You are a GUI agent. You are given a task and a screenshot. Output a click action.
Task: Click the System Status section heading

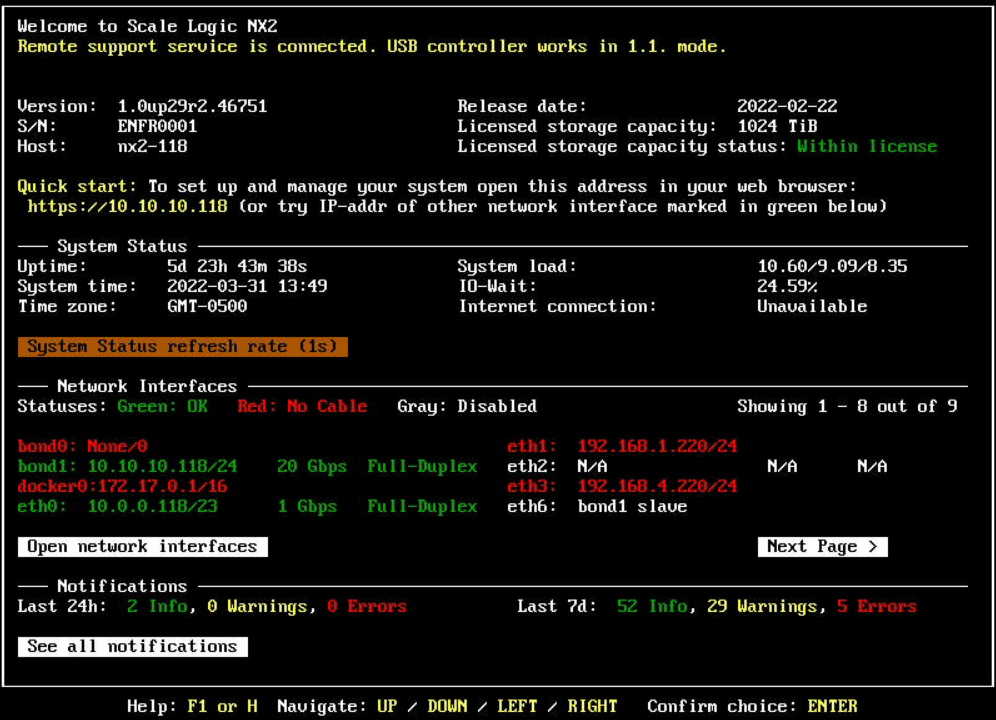point(122,247)
